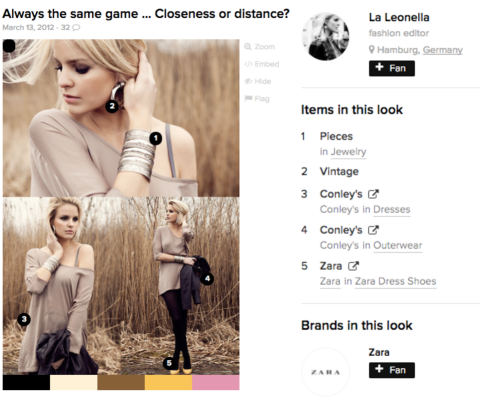Viewport: 480px width, 400px height.
Task: Pick the golden yellow color swatch
Action: (168, 382)
